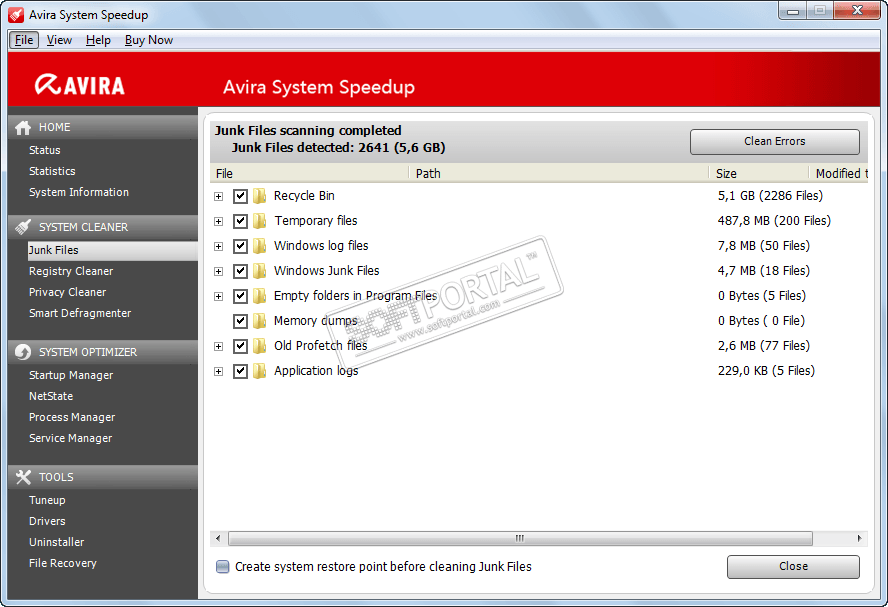Open Smart Defragmenter
Viewport: 888px width, 607px height.
pos(80,313)
